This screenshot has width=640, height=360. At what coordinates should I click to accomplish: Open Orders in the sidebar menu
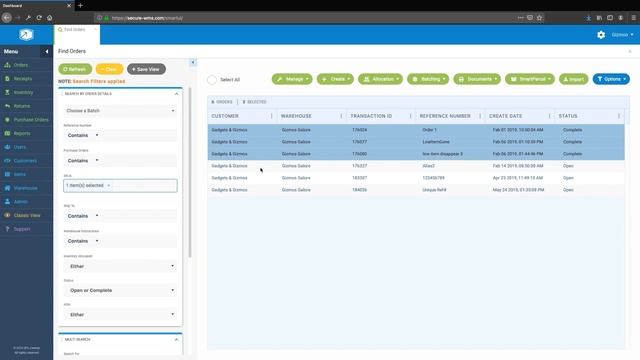20,65
